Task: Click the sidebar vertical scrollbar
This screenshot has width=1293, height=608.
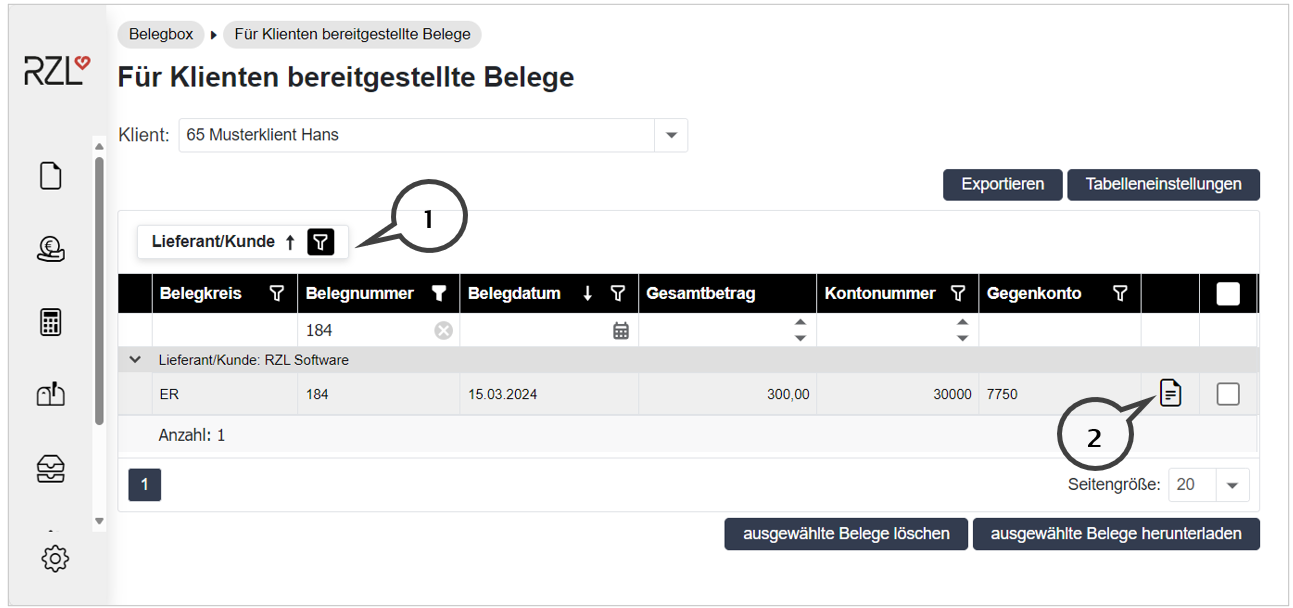Action: [x=98, y=290]
